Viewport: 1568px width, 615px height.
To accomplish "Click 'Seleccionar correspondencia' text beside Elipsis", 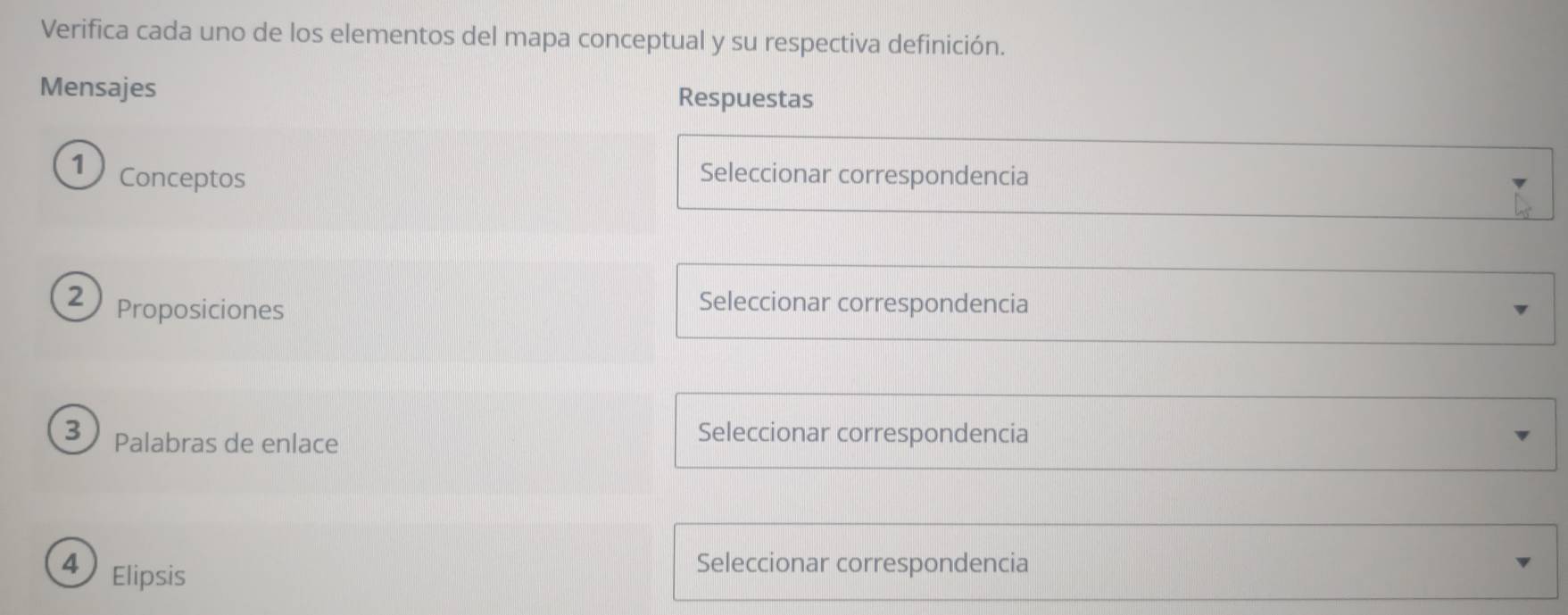I will pyautogui.click(x=861, y=563).
